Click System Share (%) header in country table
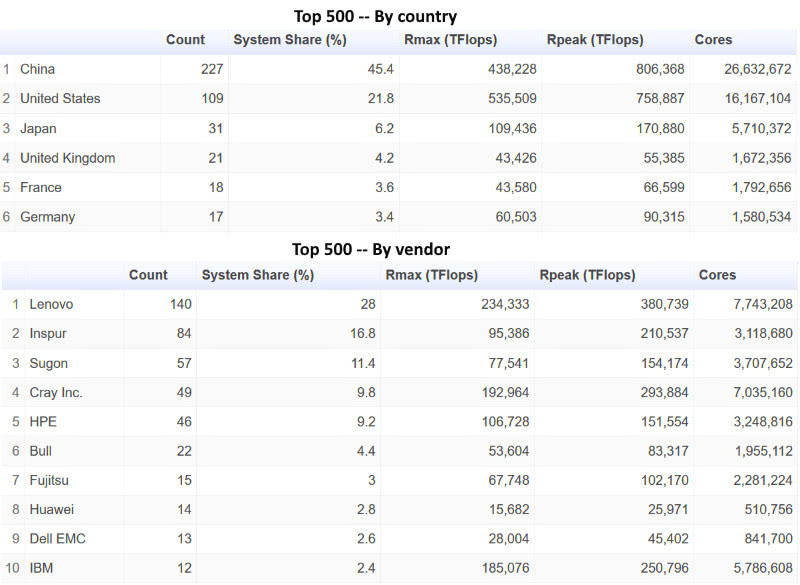This screenshot has height=585, width=800. pos(290,40)
